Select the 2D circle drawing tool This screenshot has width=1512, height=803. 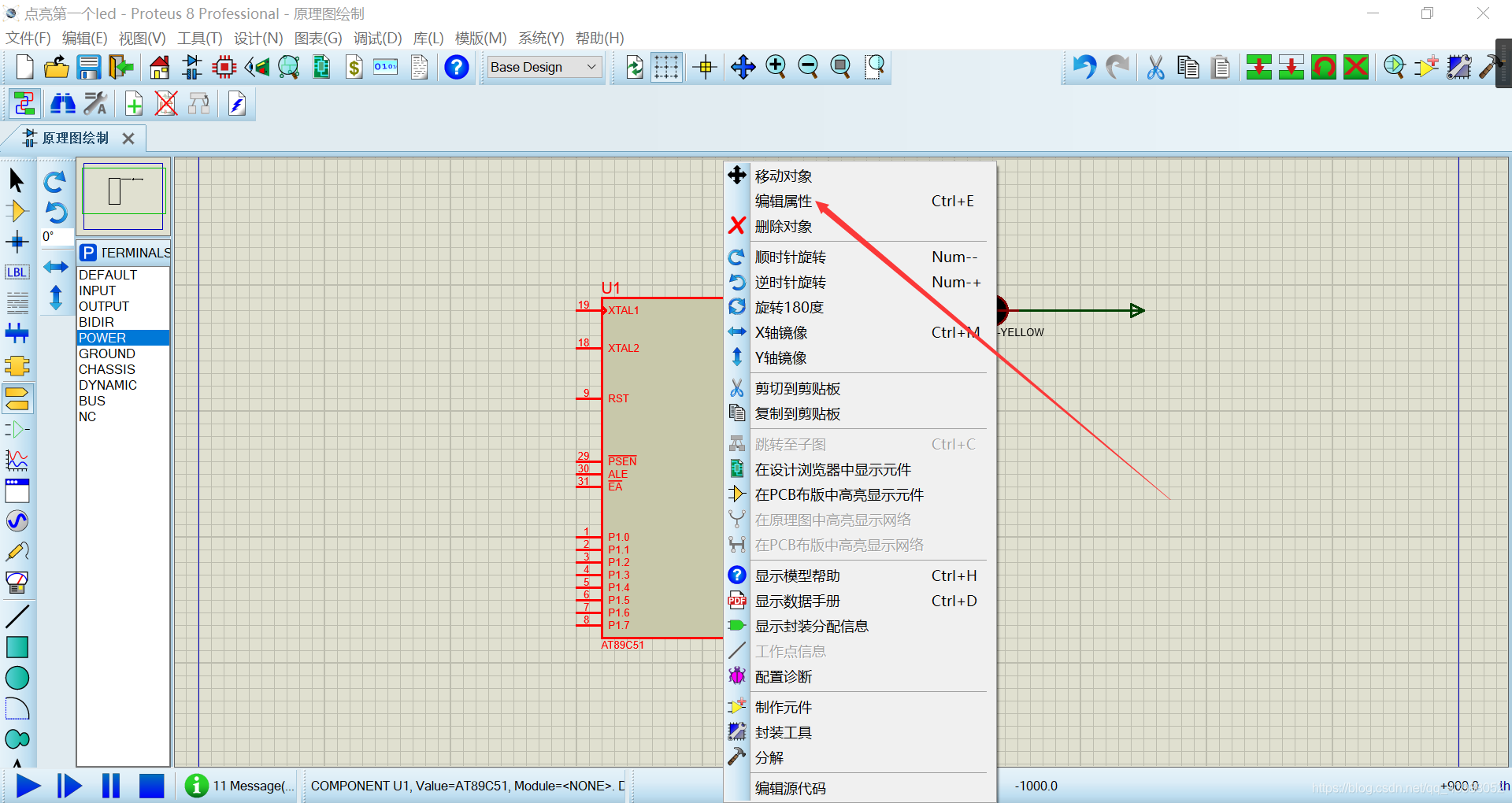(17, 677)
